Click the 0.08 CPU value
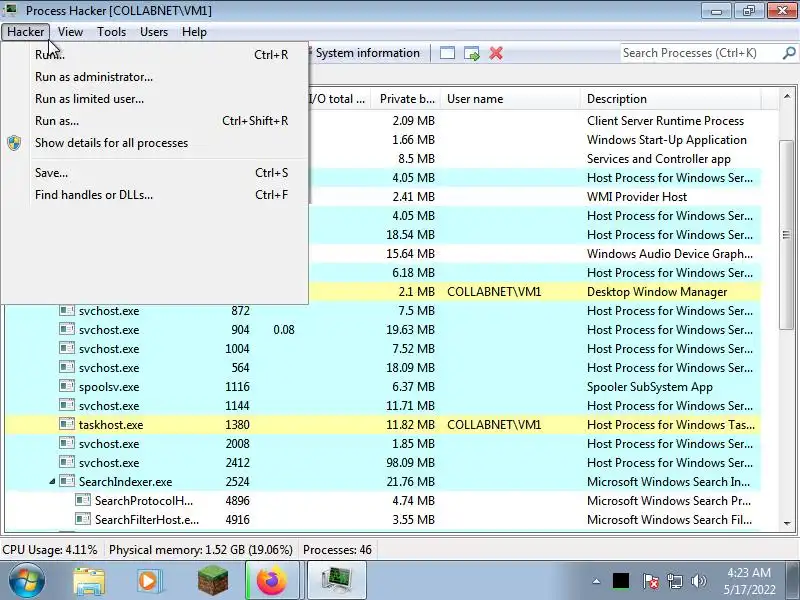 284,330
